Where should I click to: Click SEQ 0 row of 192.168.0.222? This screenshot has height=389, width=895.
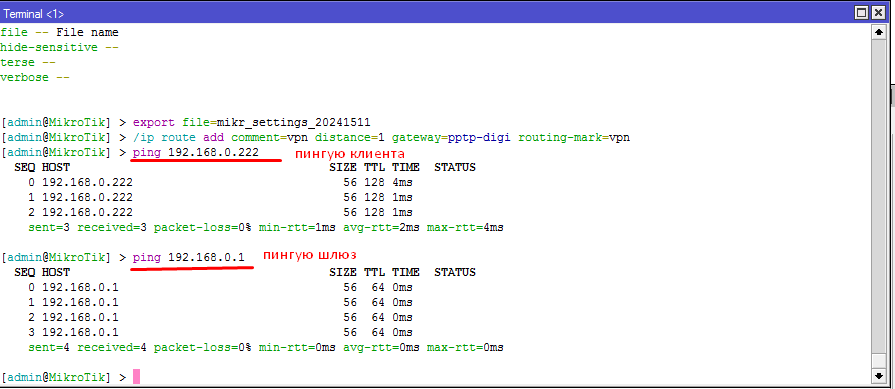(220, 183)
